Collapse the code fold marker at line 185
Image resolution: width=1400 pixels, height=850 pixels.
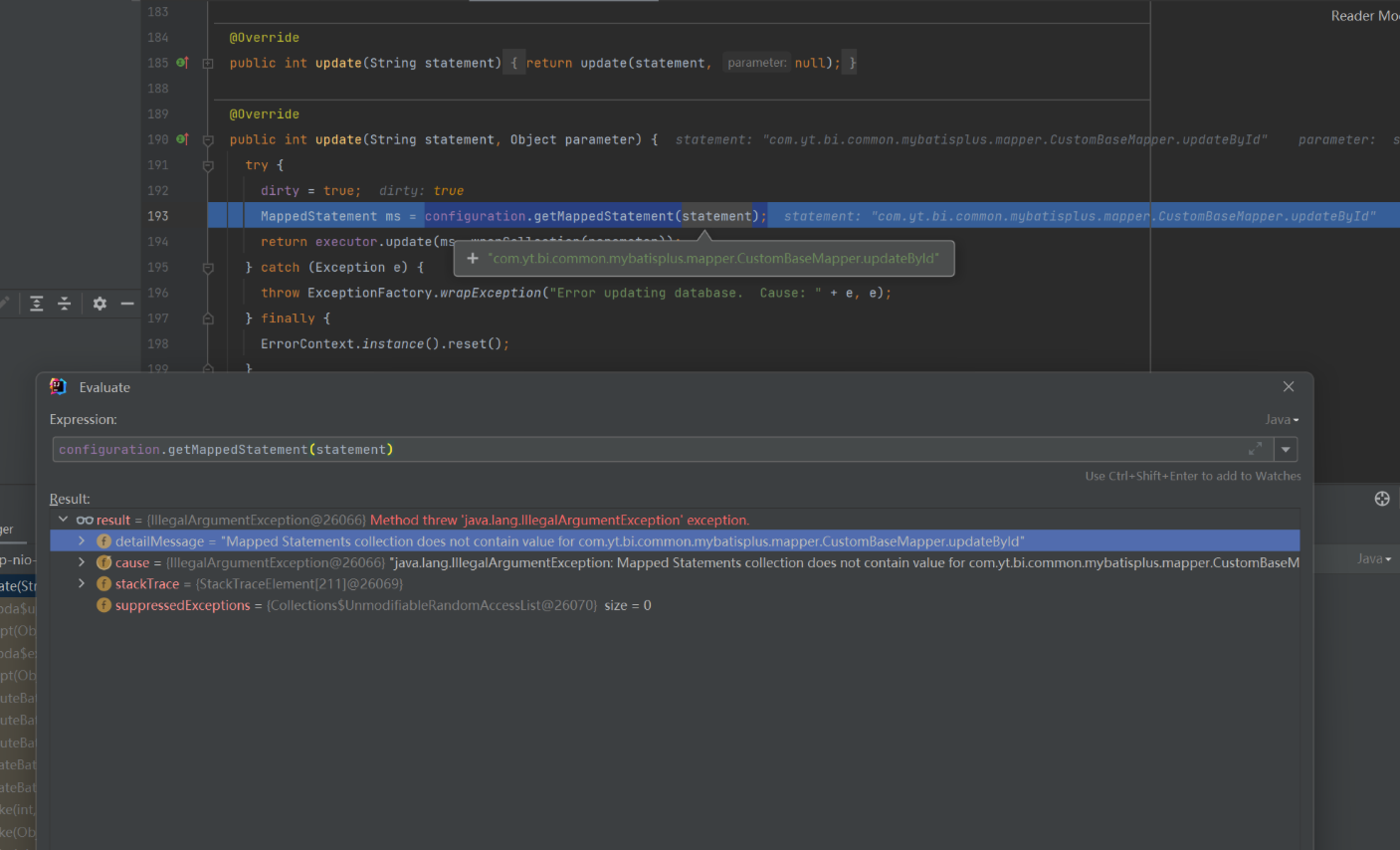point(206,62)
